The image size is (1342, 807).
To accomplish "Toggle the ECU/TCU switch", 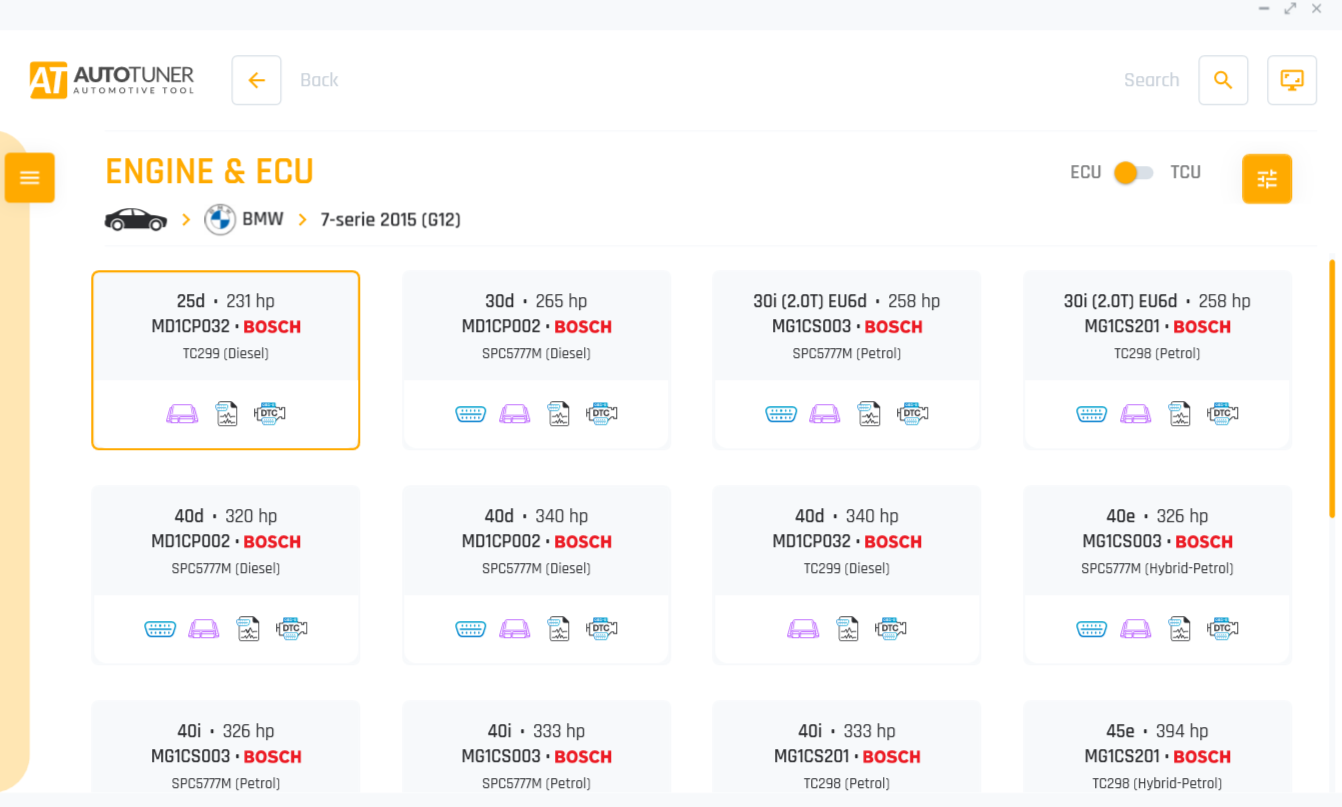I will pos(1134,172).
